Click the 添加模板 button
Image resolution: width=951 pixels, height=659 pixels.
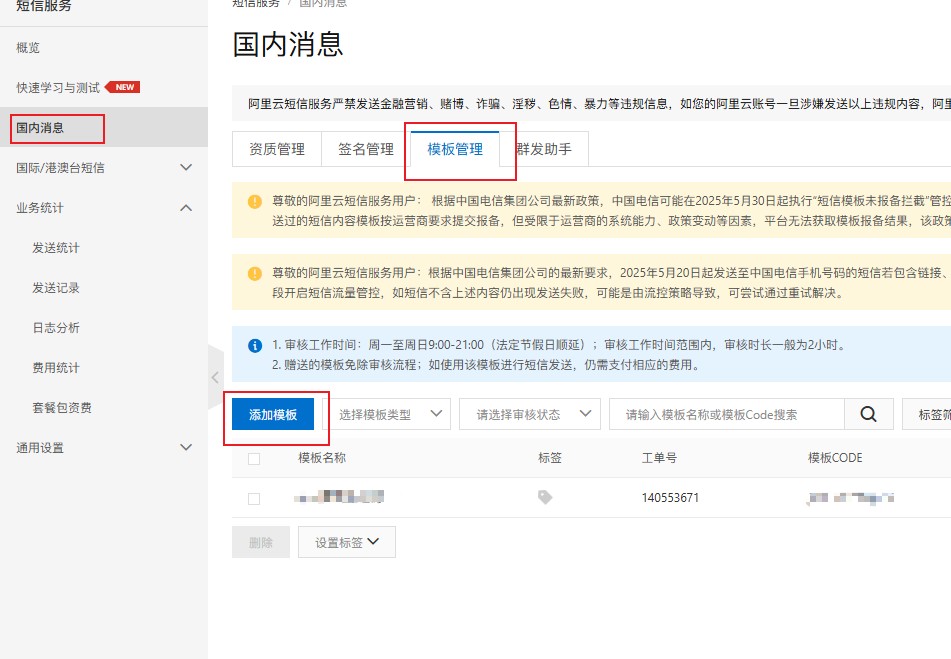(273, 414)
